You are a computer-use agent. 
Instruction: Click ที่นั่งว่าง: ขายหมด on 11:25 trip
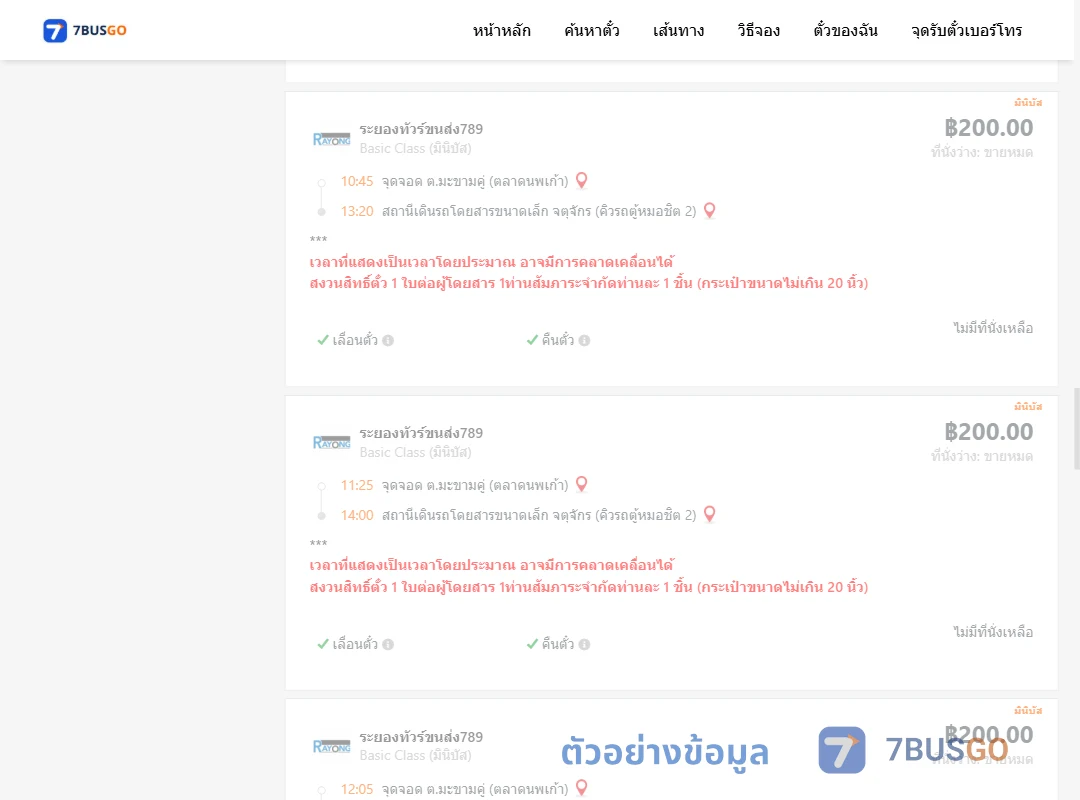click(x=982, y=456)
